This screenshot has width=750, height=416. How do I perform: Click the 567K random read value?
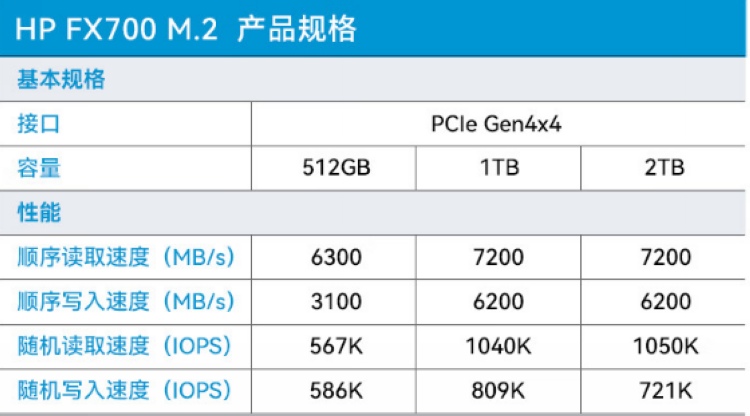tap(336, 346)
